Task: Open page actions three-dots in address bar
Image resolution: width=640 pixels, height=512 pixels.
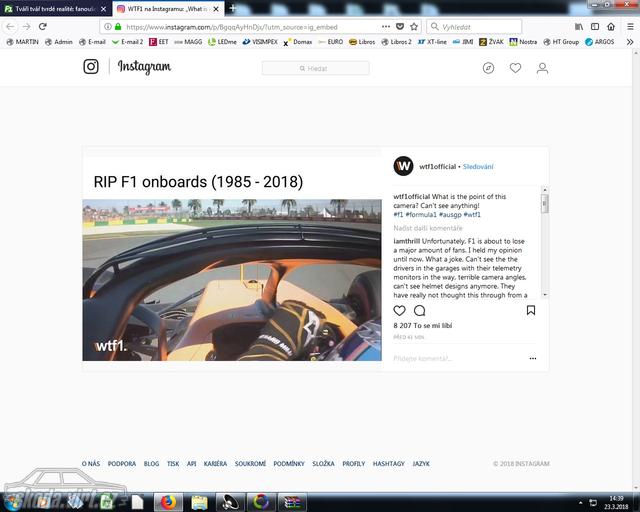Action: point(386,27)
